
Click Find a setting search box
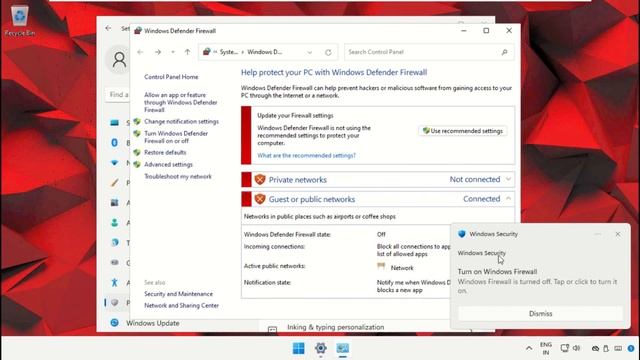pos(118,94)
